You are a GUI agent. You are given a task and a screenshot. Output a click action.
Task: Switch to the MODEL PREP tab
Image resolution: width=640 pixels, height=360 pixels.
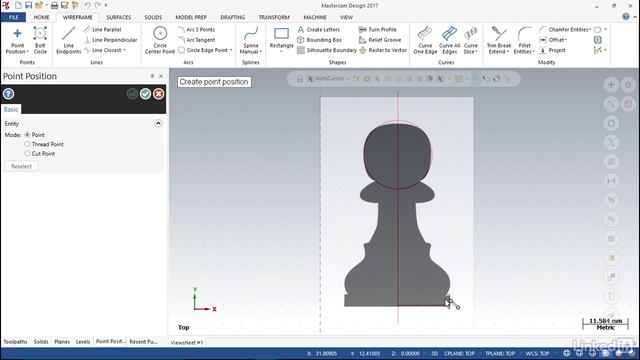coord(191,17)
